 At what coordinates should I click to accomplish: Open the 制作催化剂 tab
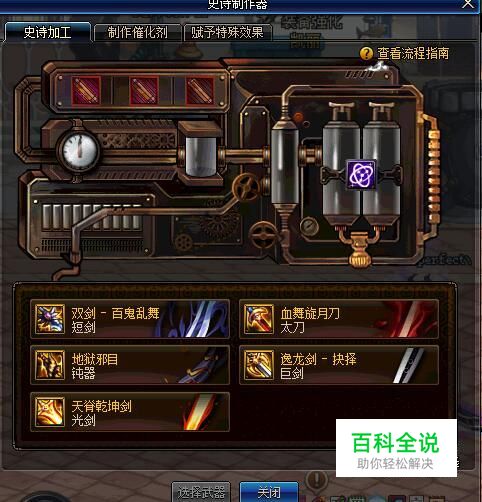coord(137,33)
